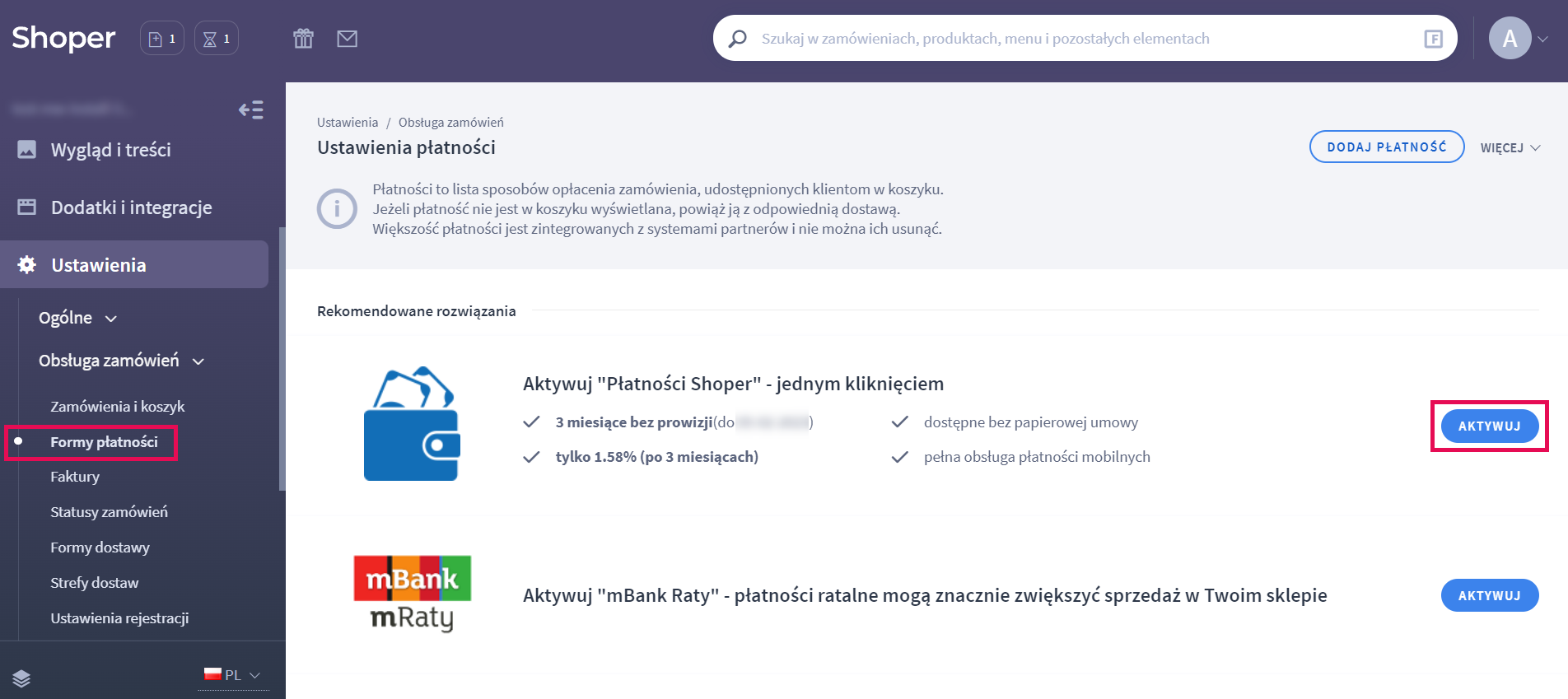Select Formy płatności in sidebar
Viewport: 1568px width, 699px height.
pos(104,442)
